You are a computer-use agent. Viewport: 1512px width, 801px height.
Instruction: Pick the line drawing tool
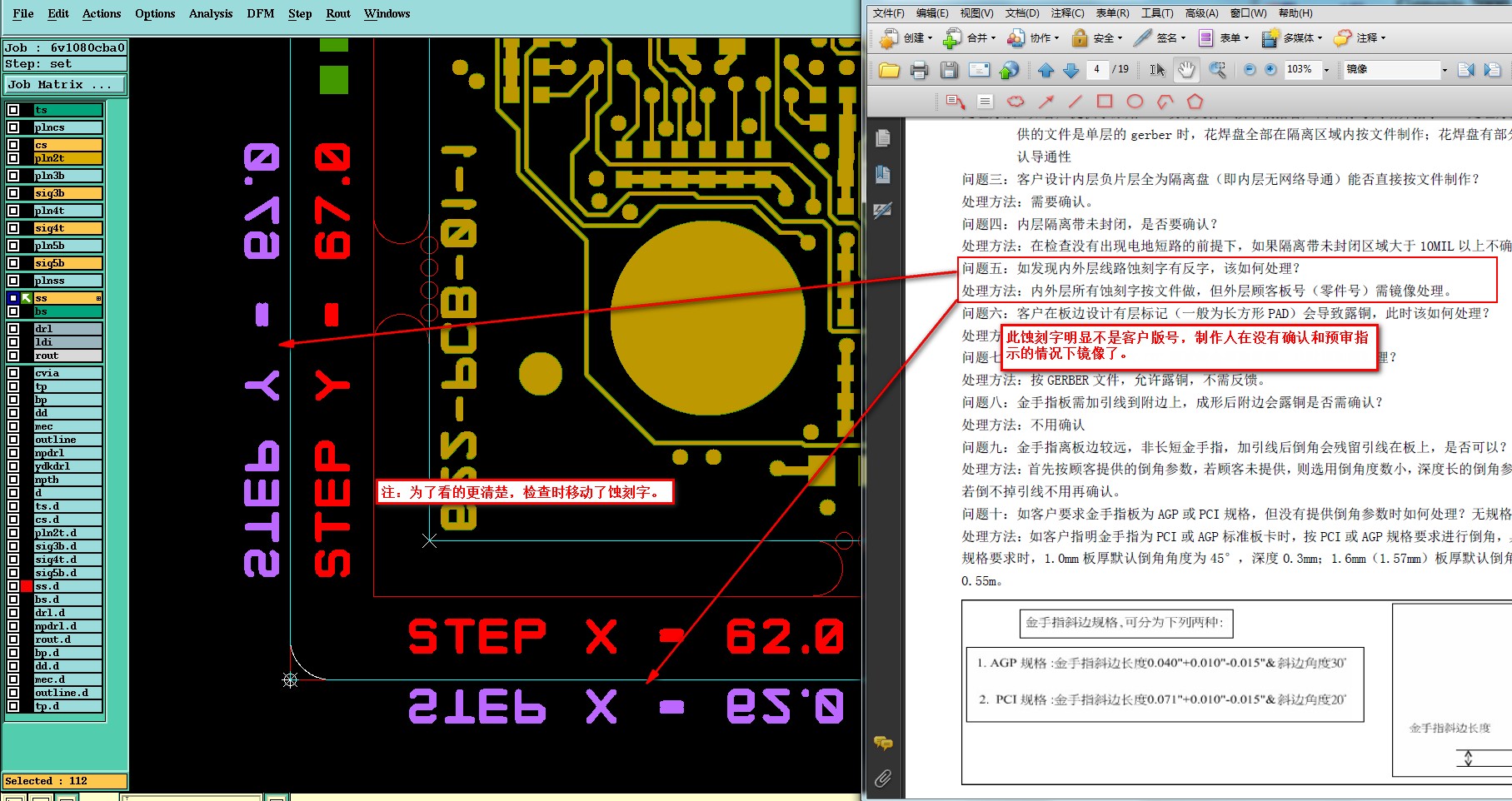click(x=1075, y=102)
